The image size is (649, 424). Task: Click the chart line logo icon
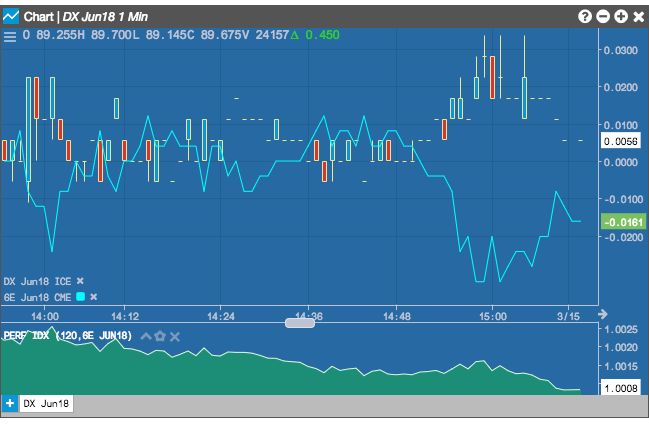(11, 17)
